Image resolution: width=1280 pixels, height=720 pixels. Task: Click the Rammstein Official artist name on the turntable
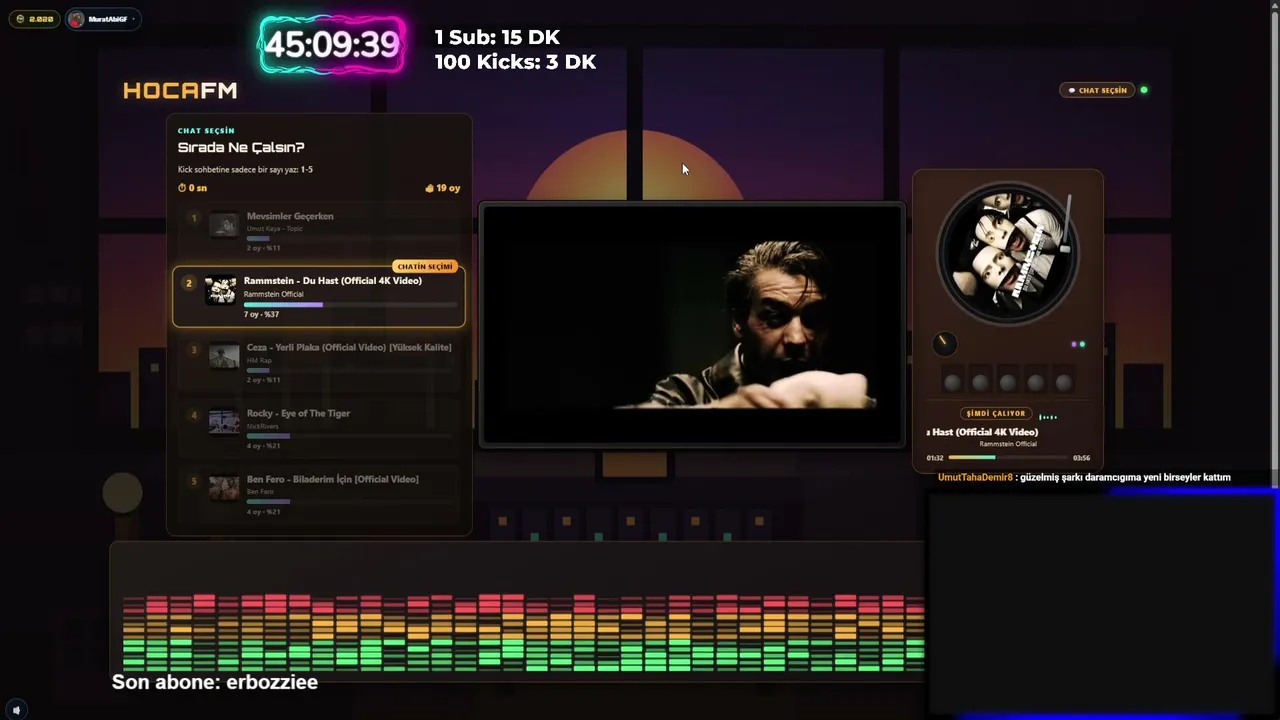point(1008,444)
